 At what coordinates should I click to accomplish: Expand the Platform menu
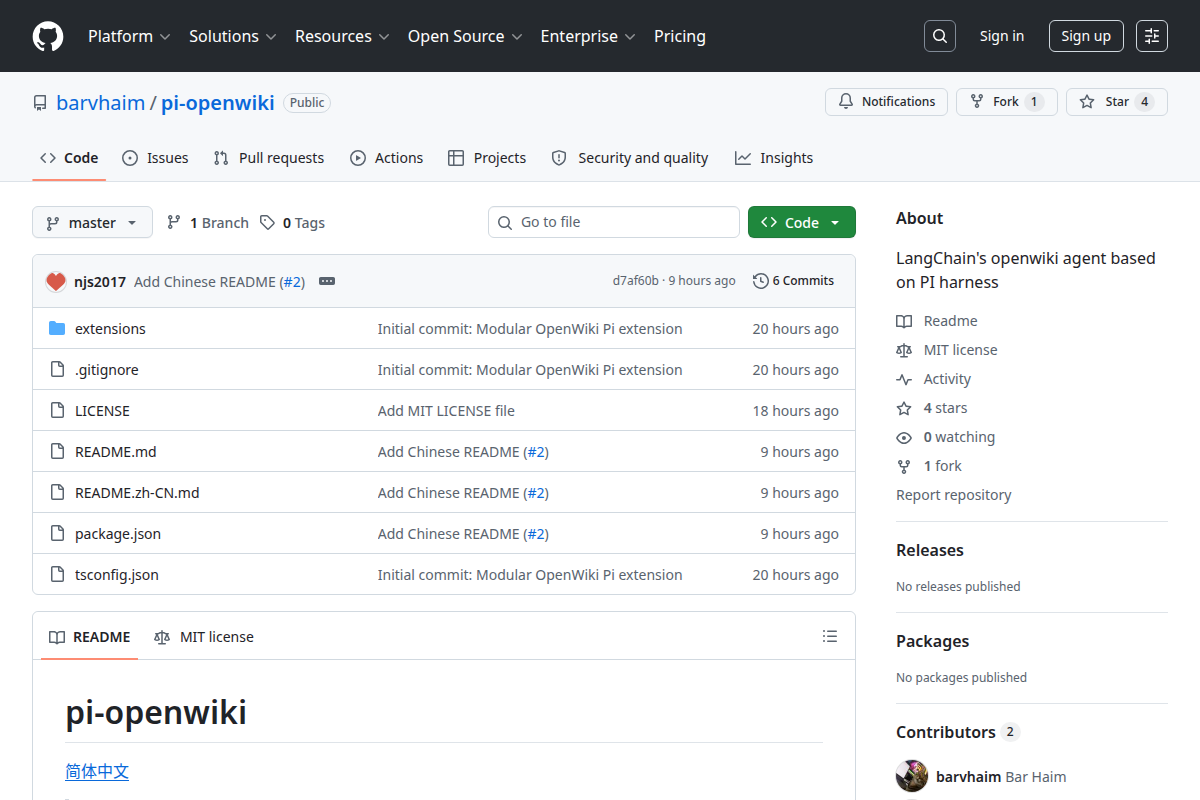click(129, 36)
